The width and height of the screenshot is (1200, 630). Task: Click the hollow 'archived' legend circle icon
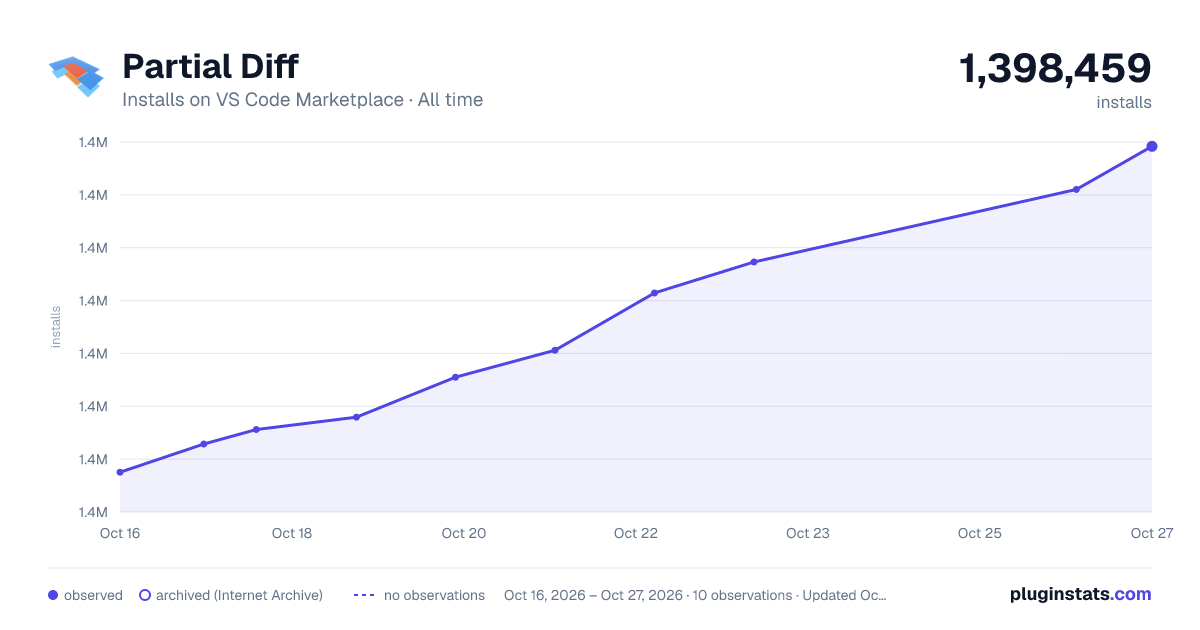click(145, 595)
